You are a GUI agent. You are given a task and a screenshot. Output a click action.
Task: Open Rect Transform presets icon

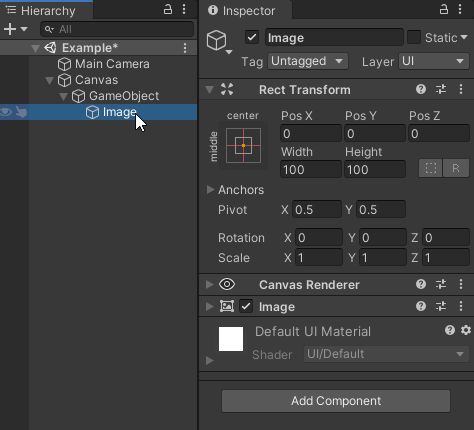point(441,89)
